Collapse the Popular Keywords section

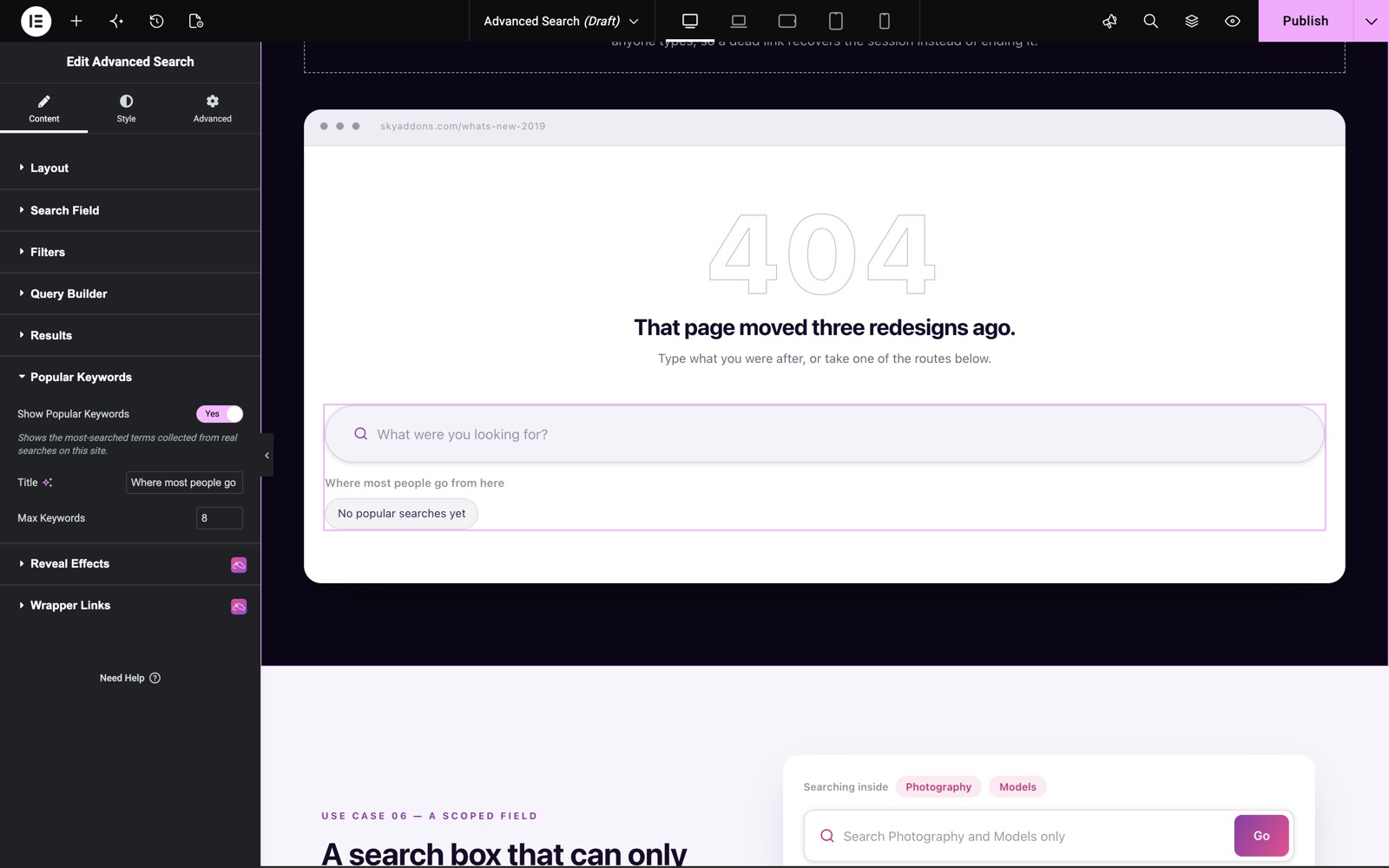click(x=130, y=377)
